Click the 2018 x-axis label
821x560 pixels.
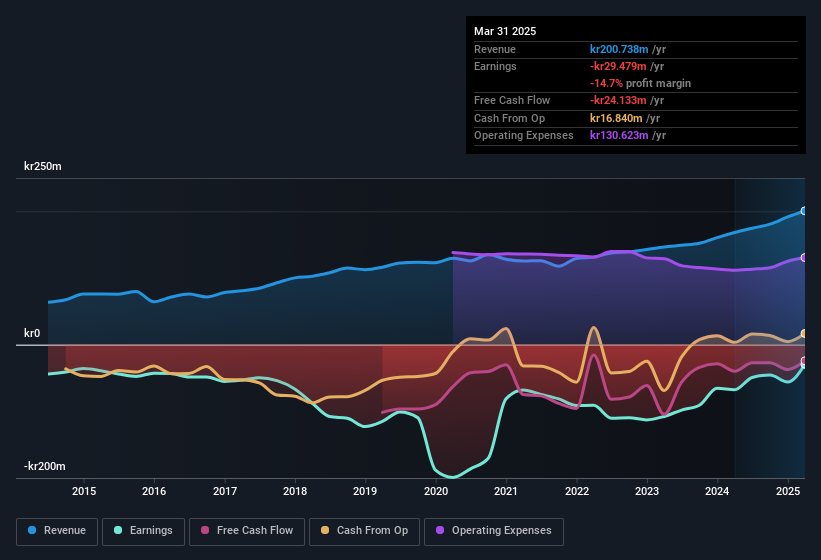pos(295,491)
